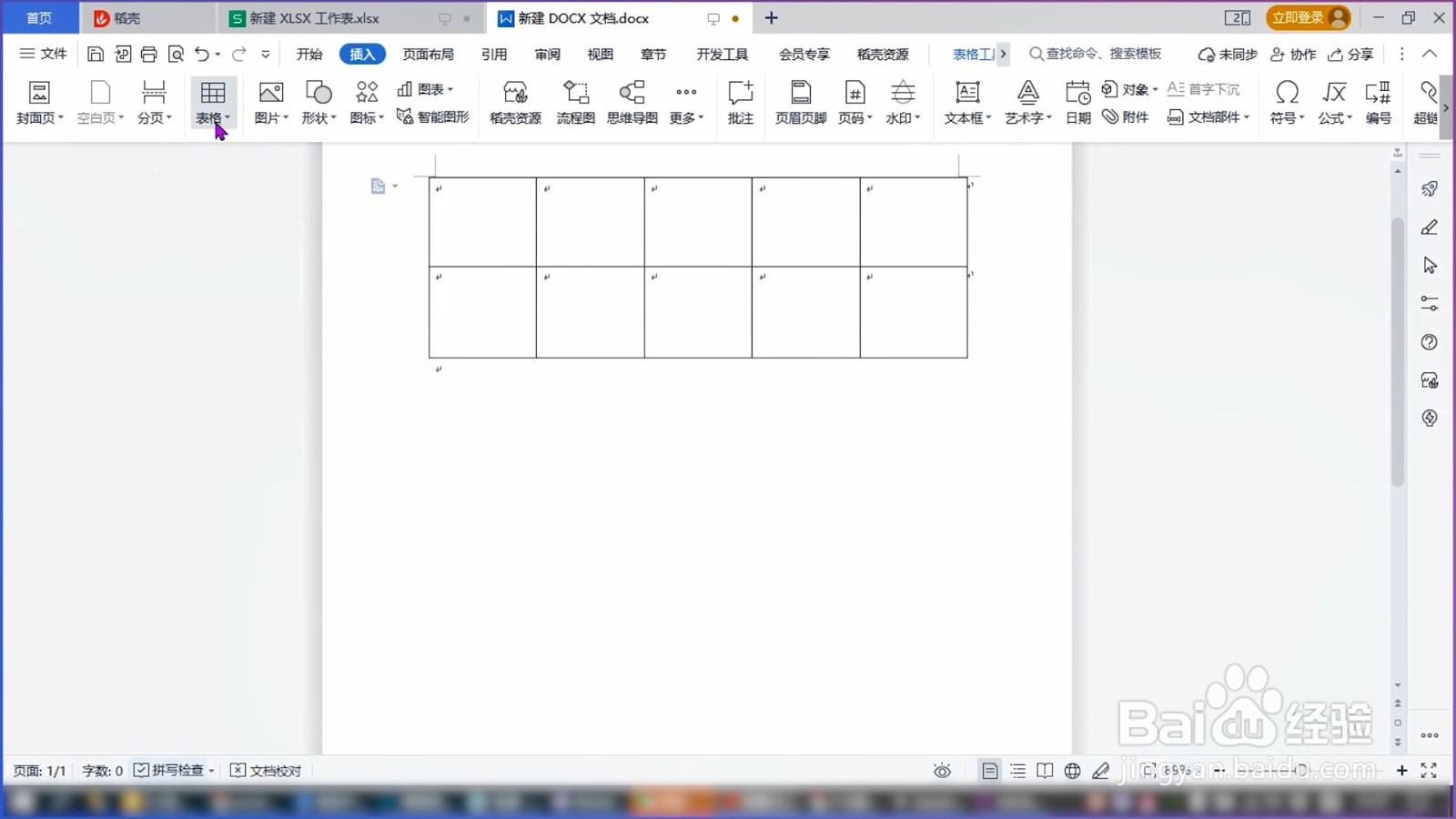The width and height of the screenshot is (1456, 819).
Task: Show more ribbon tabs after 表格工具
Action: [x=1003, y=54]
